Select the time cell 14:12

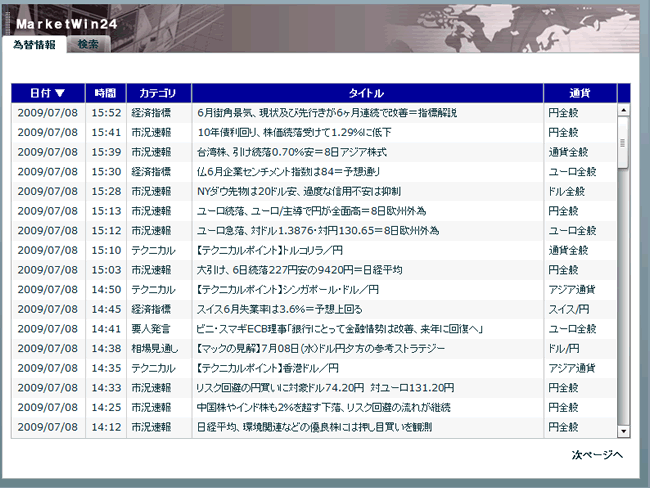tap(106, 427)
